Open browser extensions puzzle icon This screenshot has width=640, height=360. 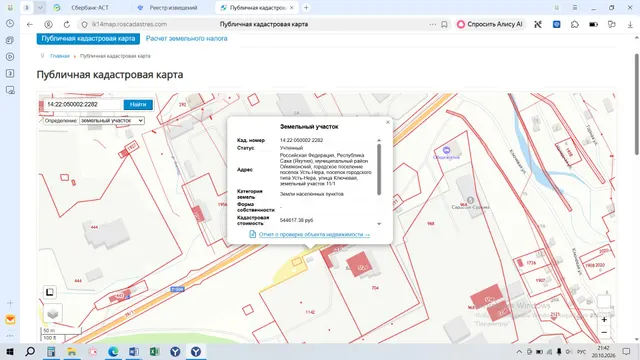click(575, 24)
